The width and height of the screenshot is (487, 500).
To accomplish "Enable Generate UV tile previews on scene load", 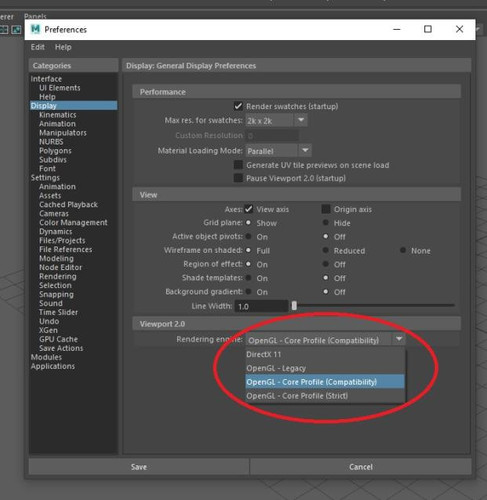I will 238,165.
